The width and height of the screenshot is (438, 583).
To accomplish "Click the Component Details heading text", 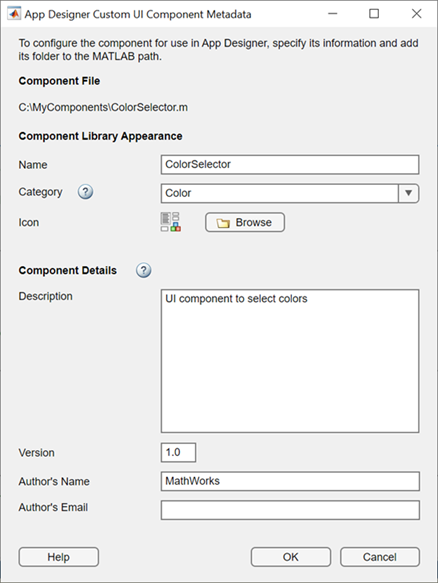I will coord(68,270).
